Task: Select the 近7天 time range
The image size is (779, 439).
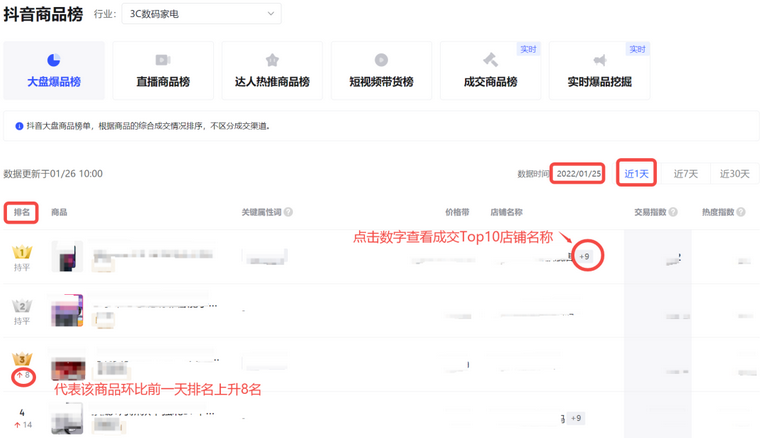Action: tap(686, 174)
